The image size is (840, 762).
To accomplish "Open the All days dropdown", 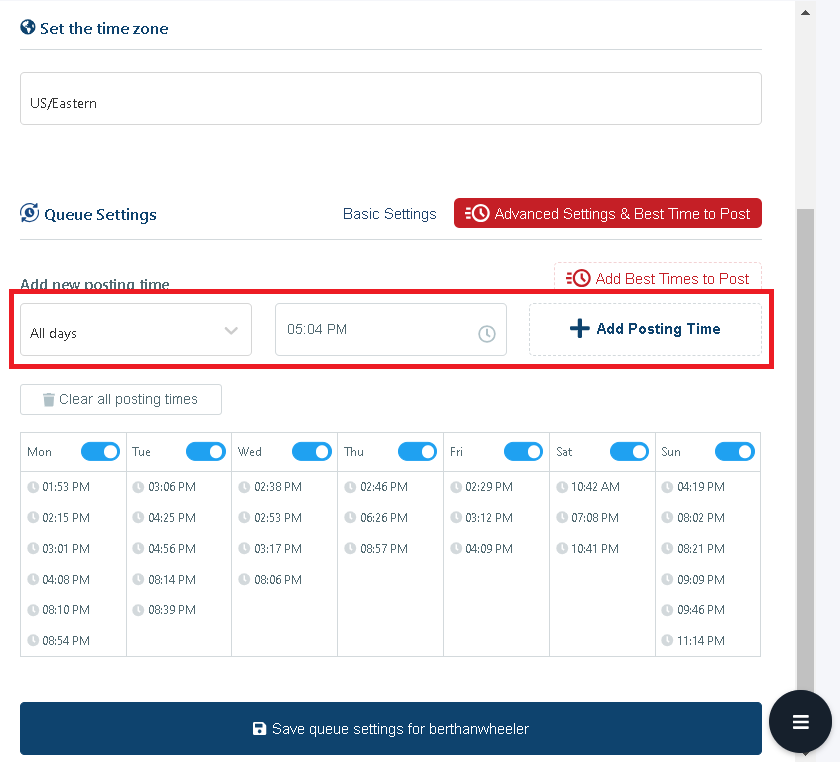I will point(135,329).
